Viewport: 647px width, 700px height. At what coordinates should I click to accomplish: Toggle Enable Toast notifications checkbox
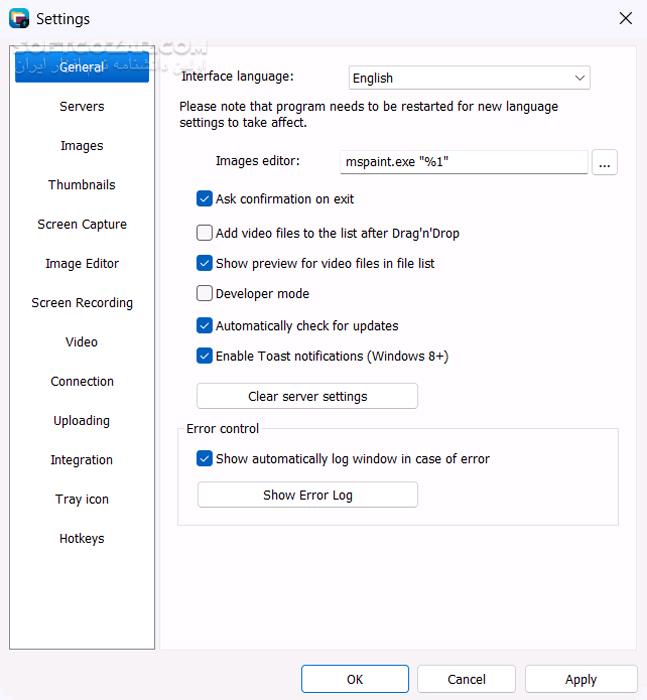tap(205, 356)
